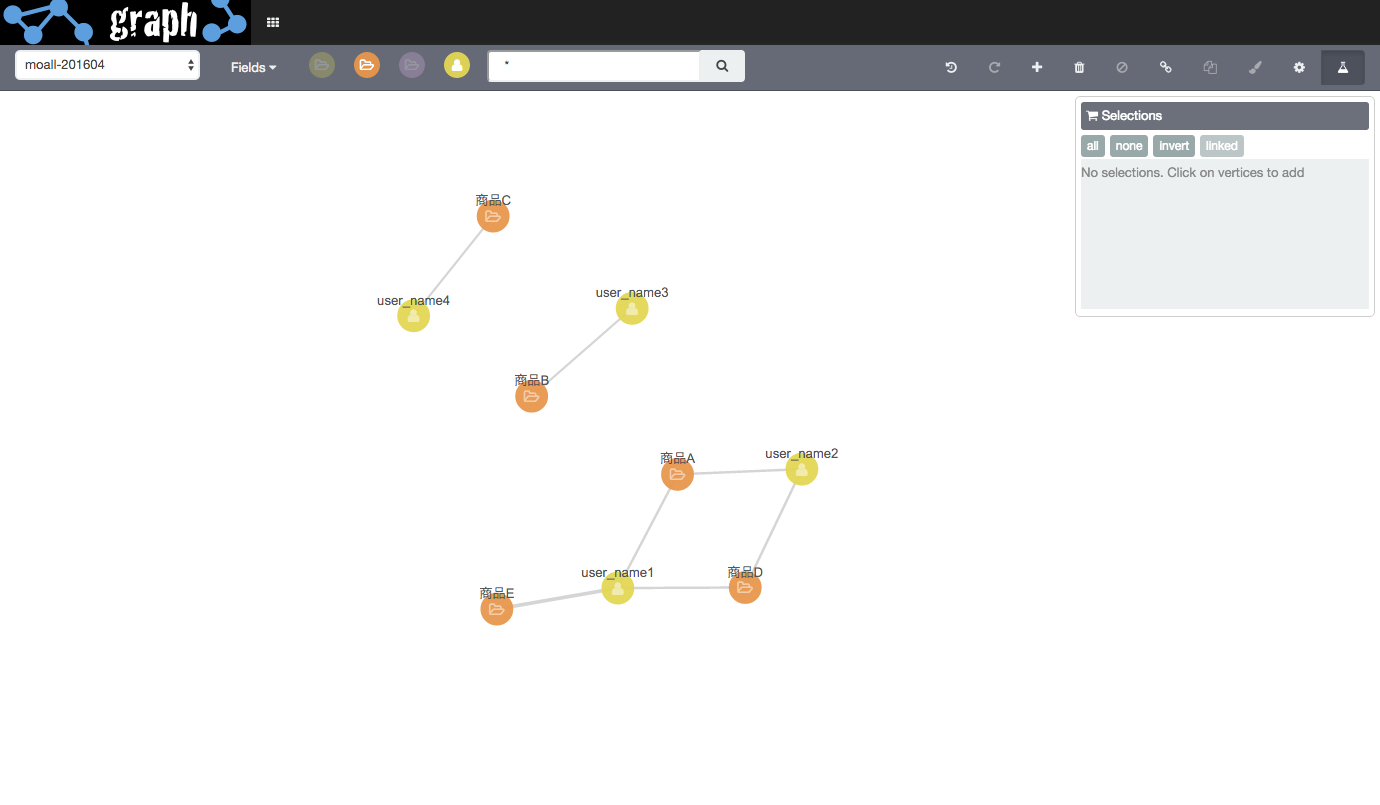Click the Redo icon in the toolbar

tap(994, 67)
